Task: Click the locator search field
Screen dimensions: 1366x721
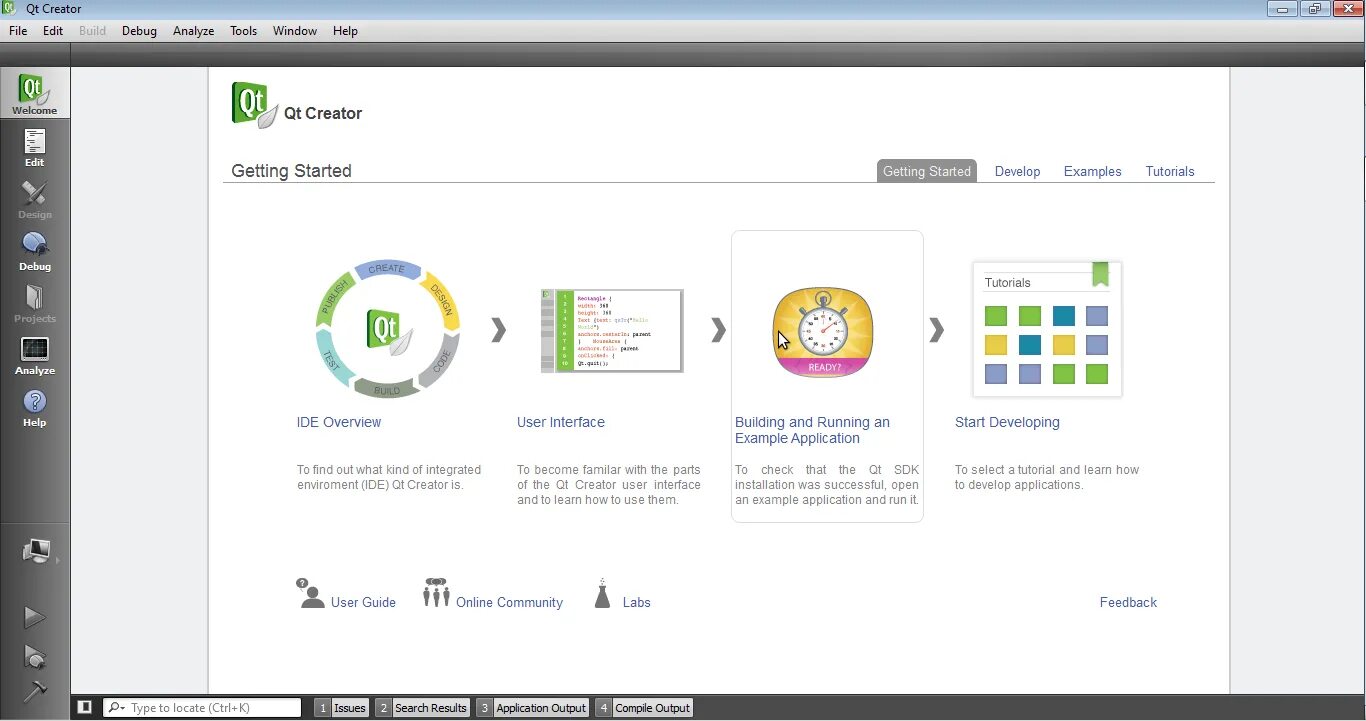Action: (202, 707)
